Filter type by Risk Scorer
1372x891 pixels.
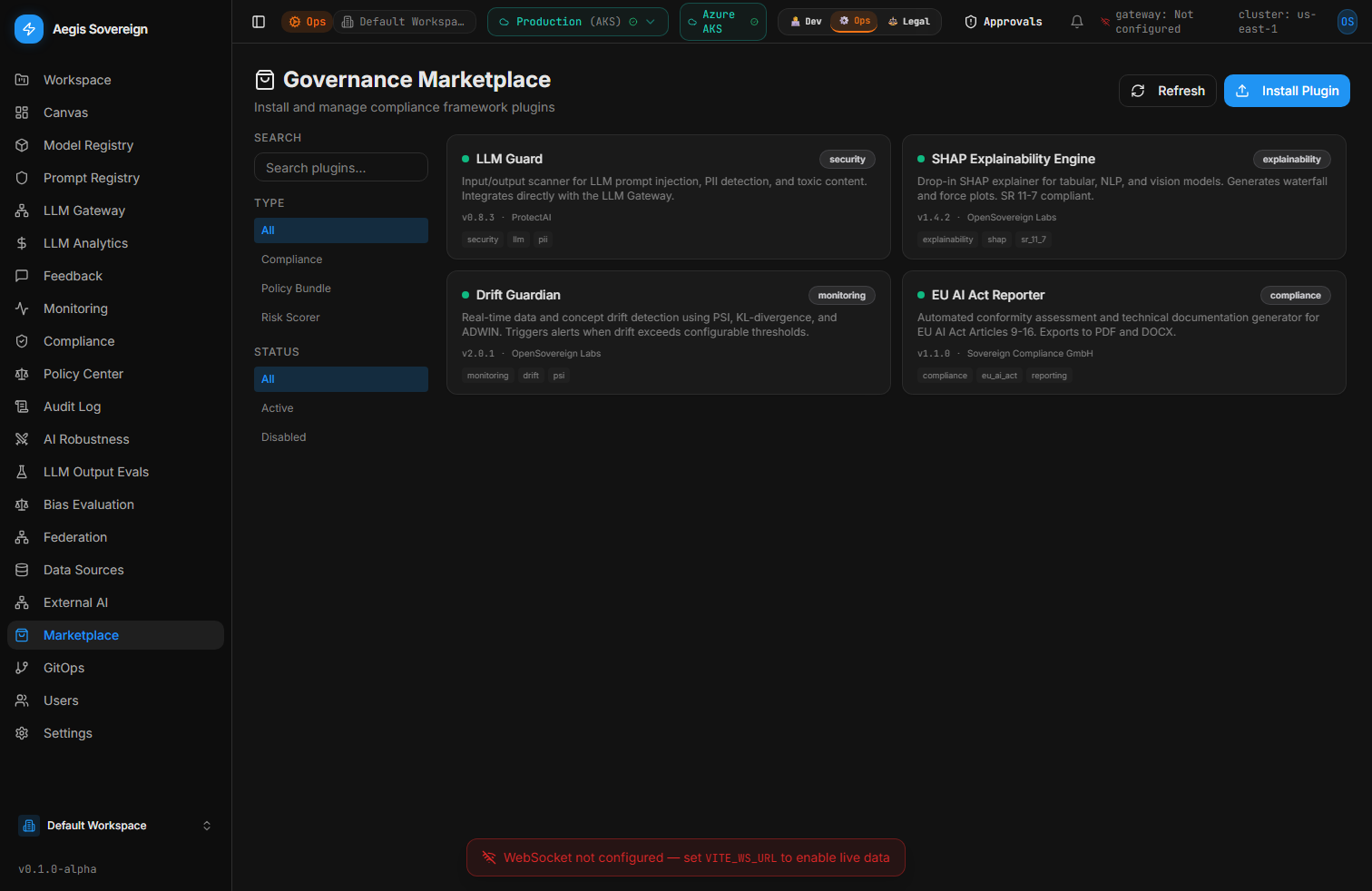point(341,318)
